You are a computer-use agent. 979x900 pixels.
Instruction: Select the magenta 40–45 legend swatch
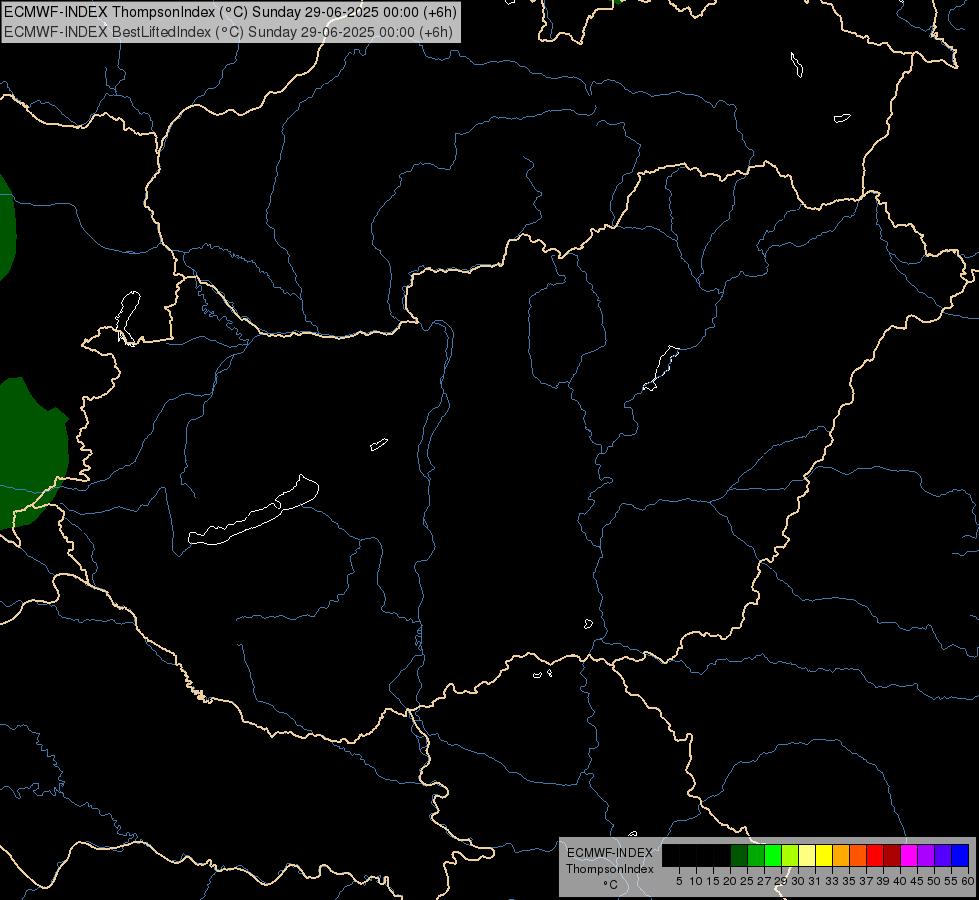[909, 855]
